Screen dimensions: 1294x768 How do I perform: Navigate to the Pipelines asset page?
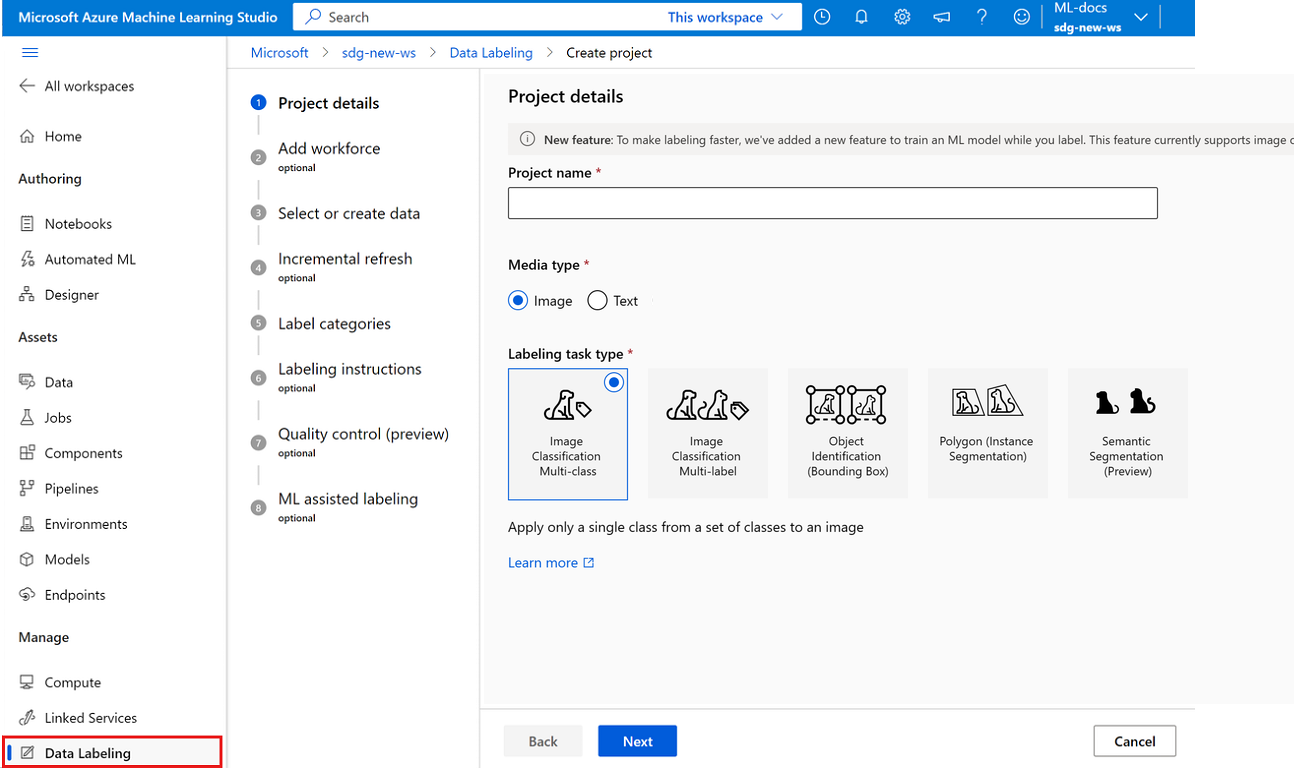pyautogui.click(x=71, y=488)
